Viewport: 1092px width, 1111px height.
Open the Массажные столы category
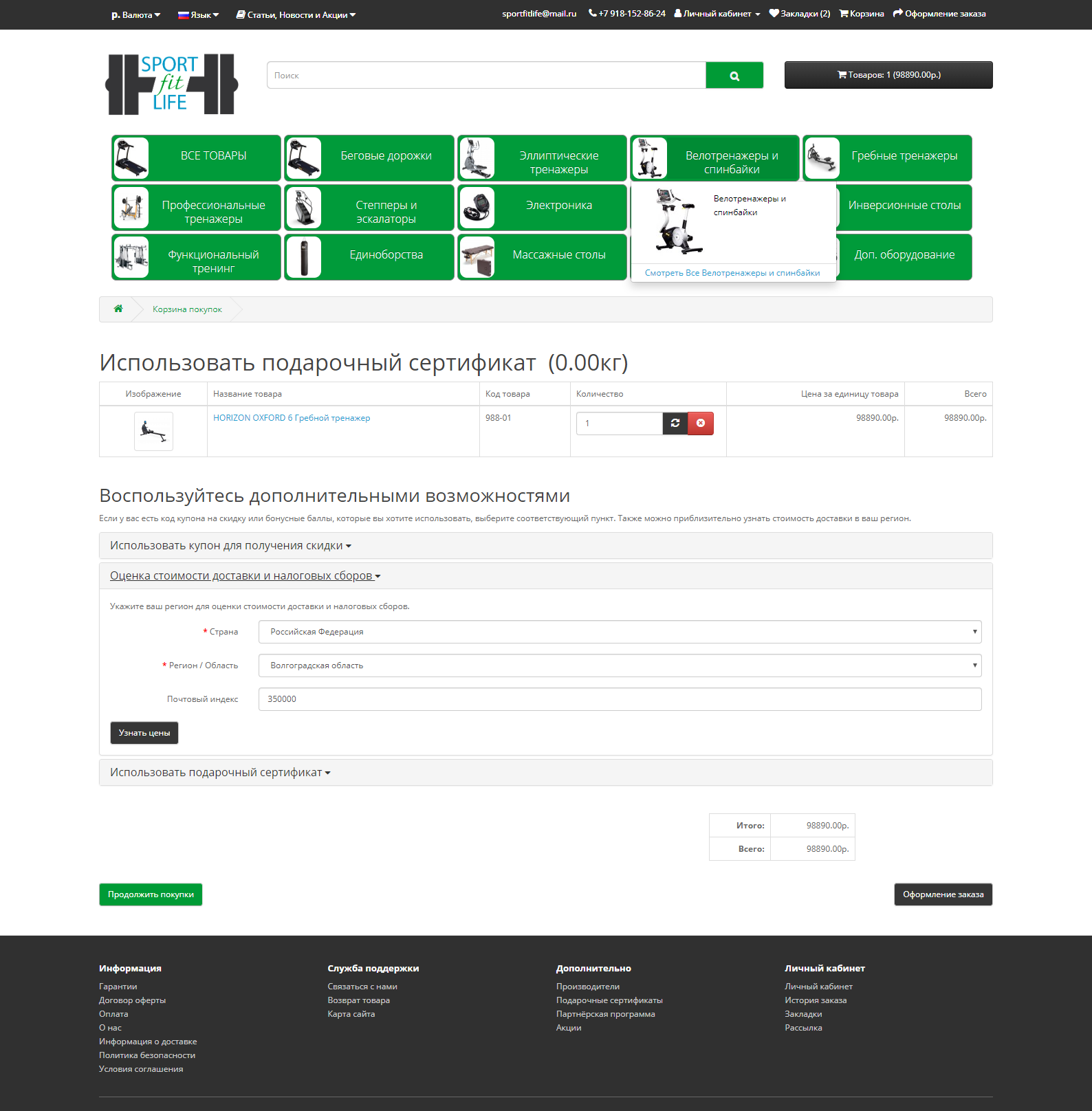coord(543,257)
